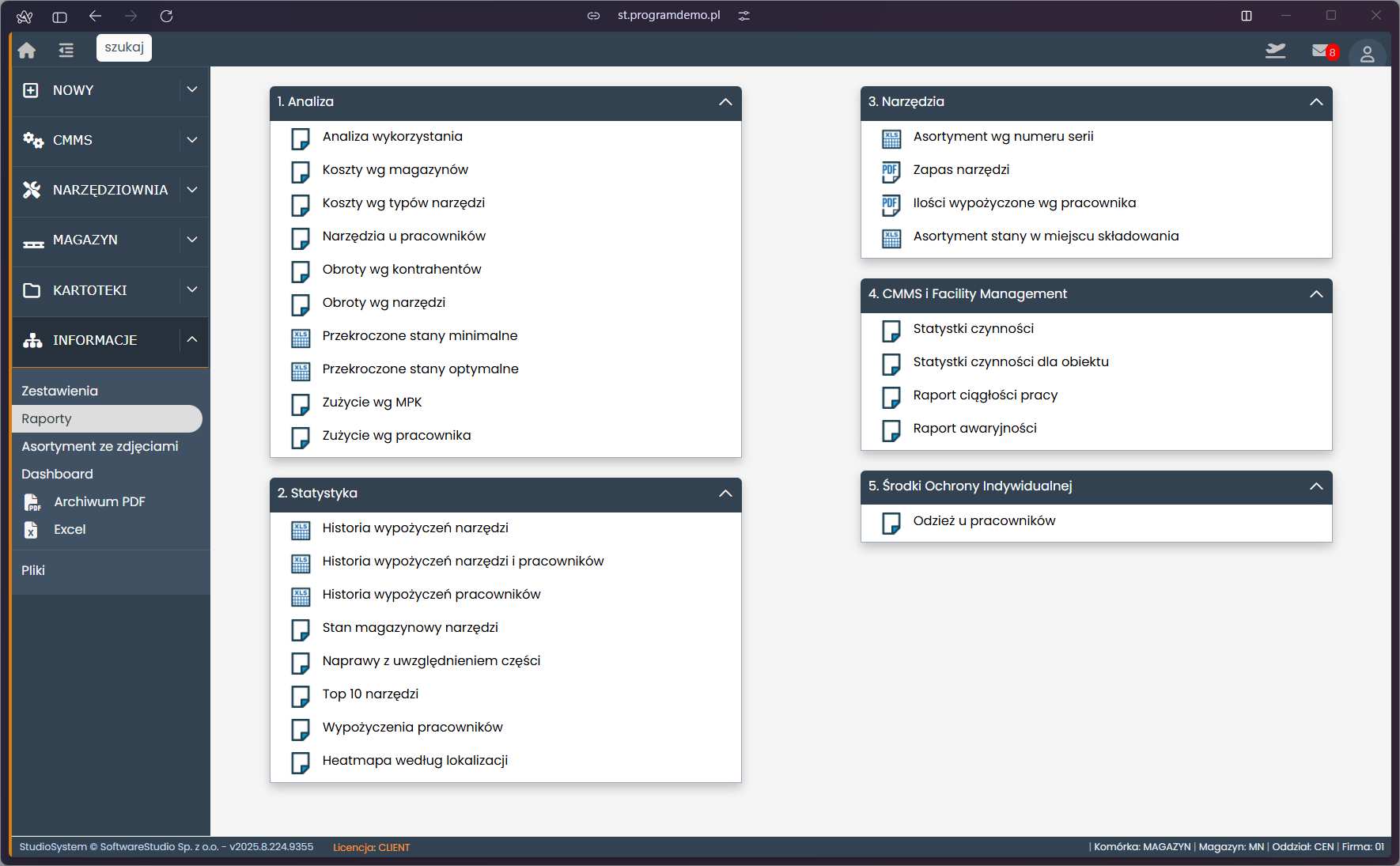The width and height of the screenshot is (1400, 866).
Task: Click the browser page reload icon
Action: [166, 16]
